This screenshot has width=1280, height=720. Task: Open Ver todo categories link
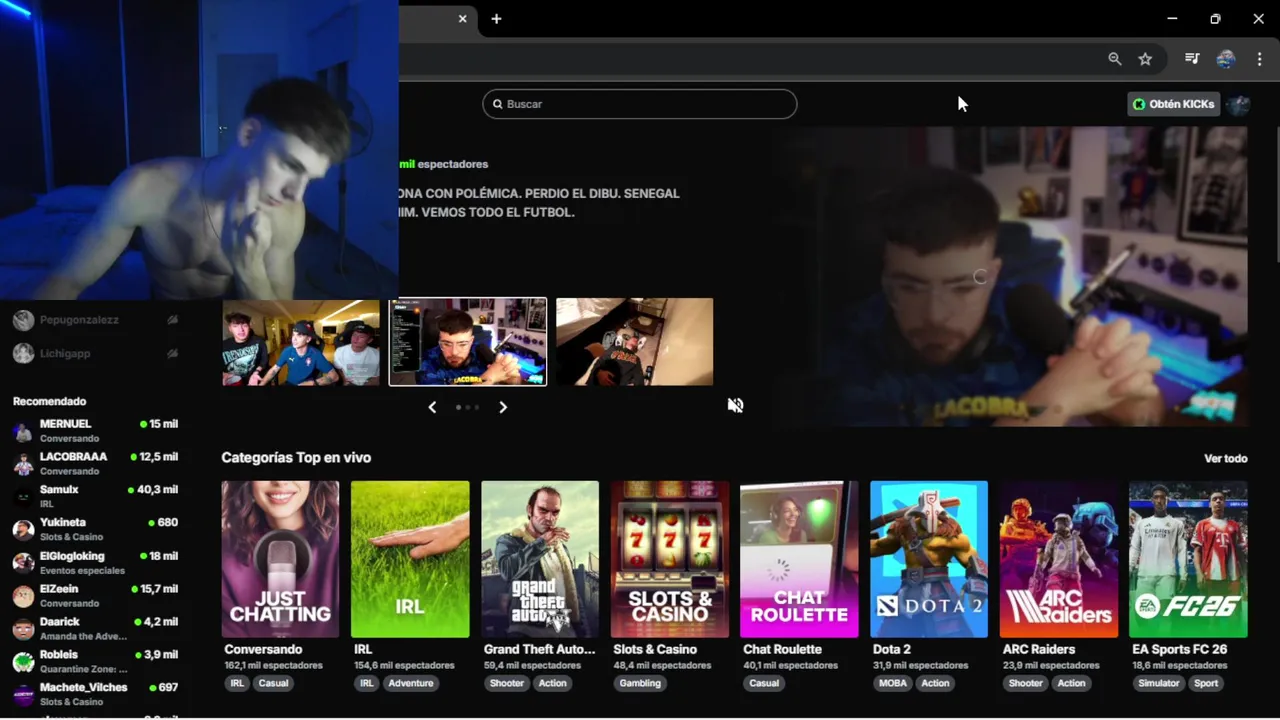tap(1226, 458)
